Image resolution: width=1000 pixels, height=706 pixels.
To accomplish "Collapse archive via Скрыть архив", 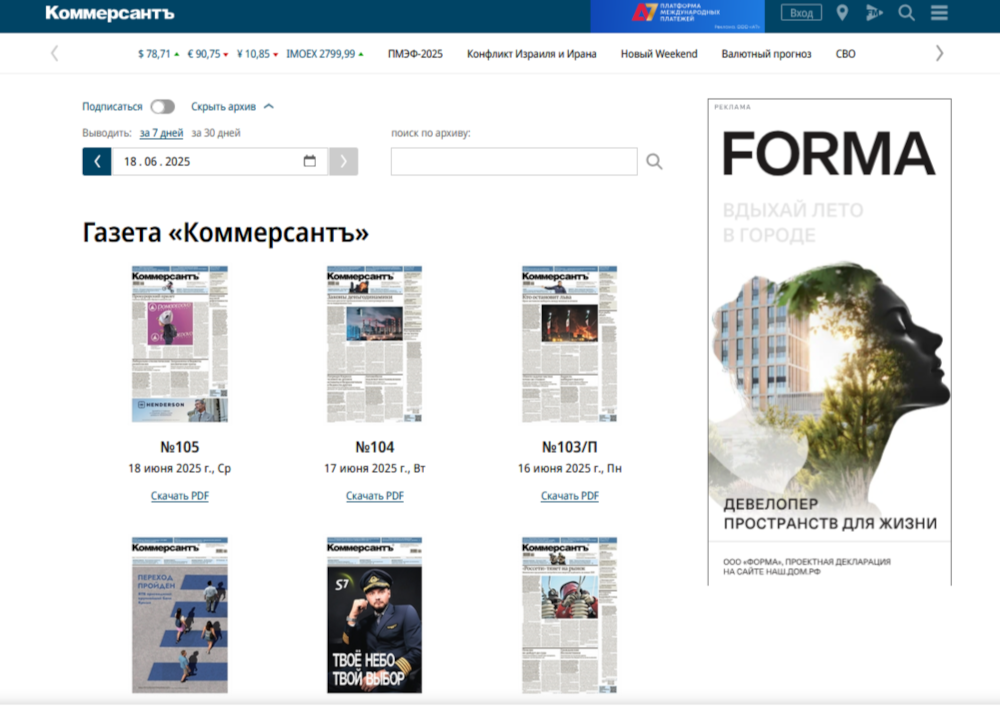I will tap(232, 107).
